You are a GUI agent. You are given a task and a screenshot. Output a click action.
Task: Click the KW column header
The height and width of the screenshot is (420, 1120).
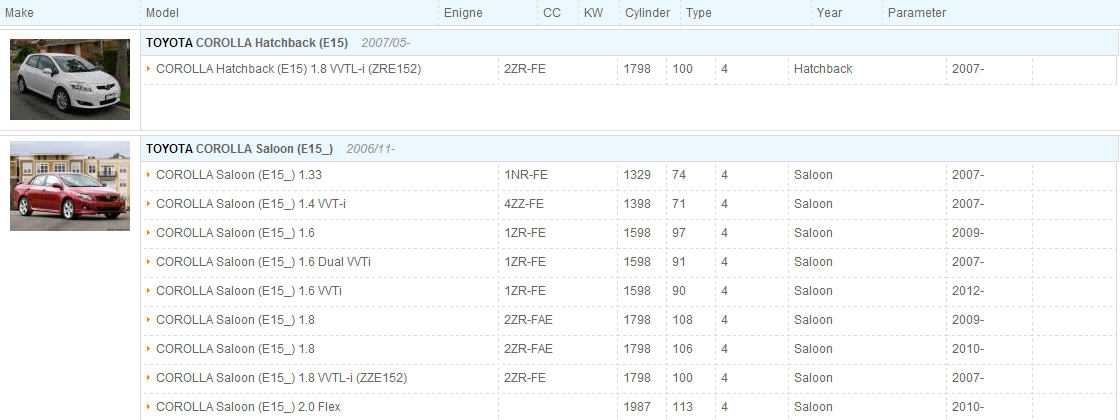(x=593, y=13)
